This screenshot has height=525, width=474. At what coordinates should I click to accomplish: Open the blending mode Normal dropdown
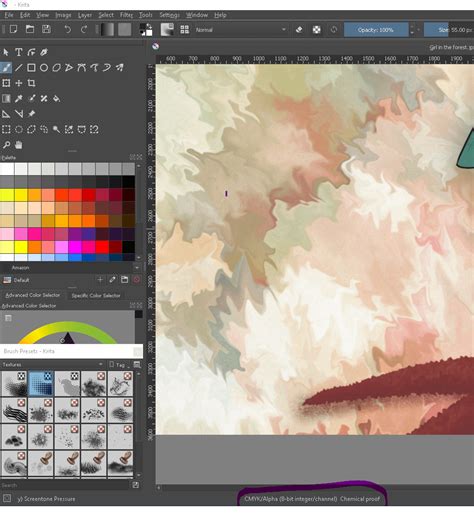(240, 30)
